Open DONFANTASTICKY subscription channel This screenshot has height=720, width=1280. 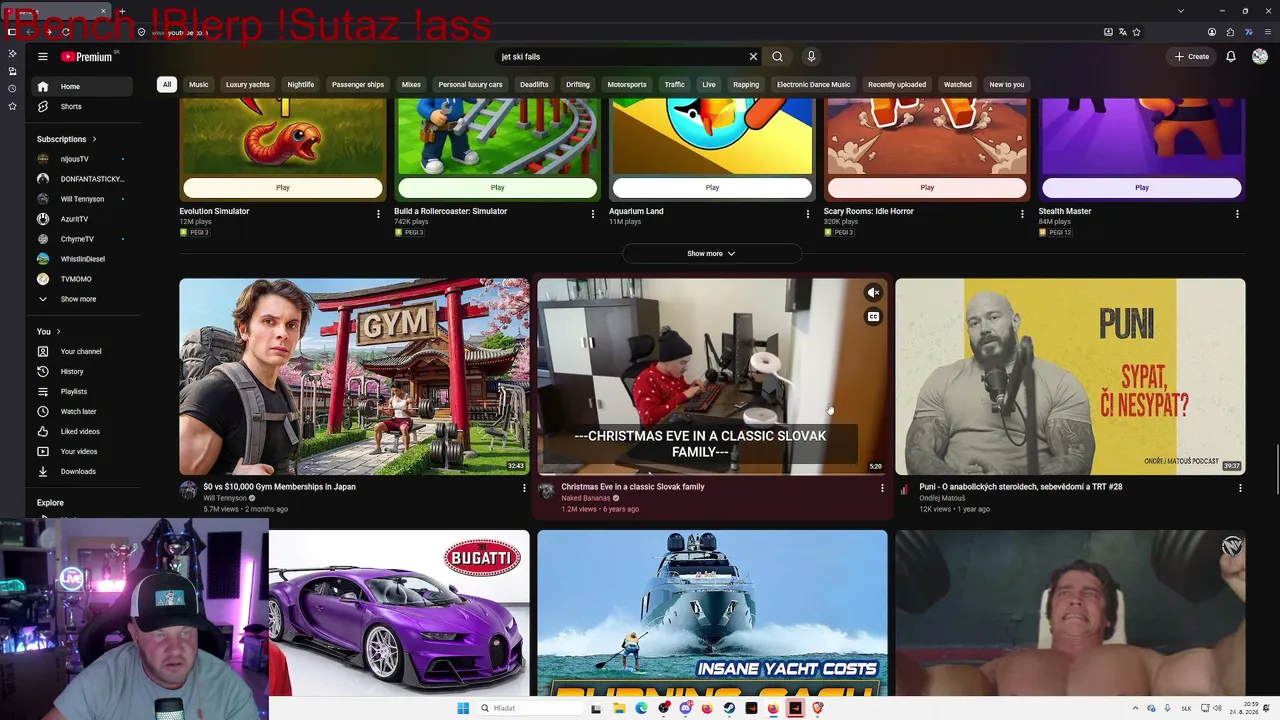point(80,179)
